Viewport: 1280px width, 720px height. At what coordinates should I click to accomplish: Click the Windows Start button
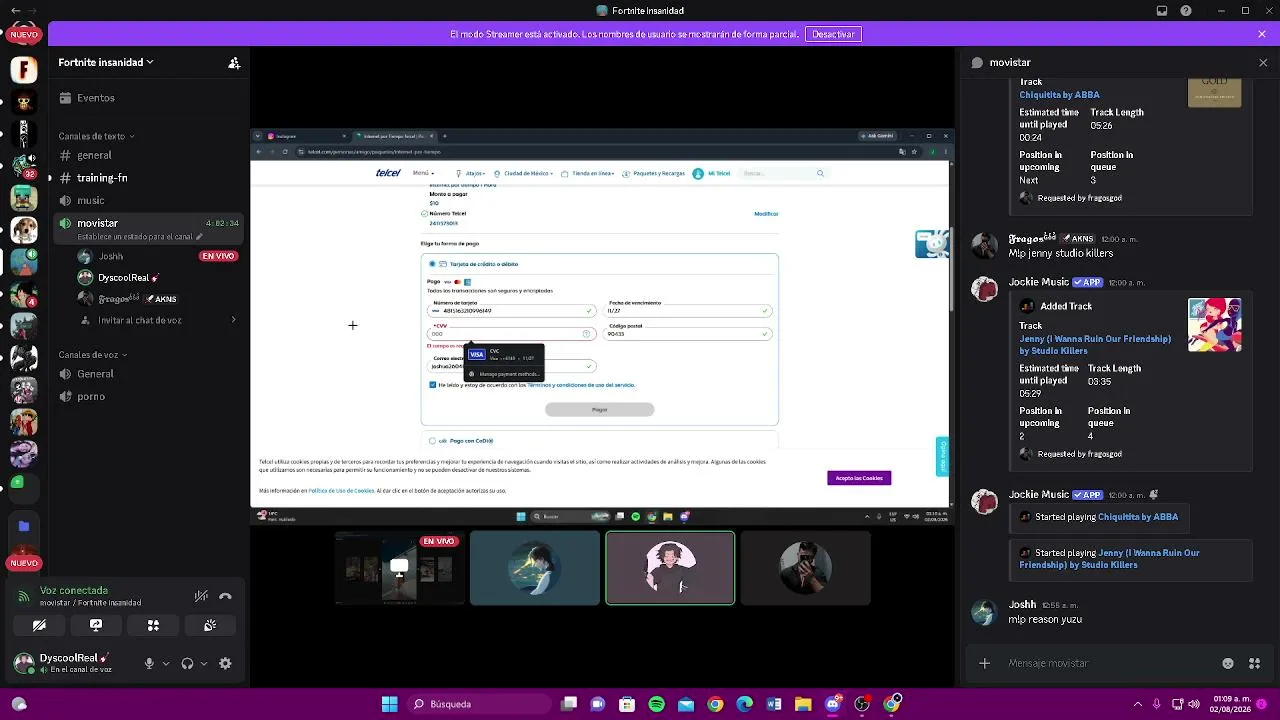coord(389,704)
